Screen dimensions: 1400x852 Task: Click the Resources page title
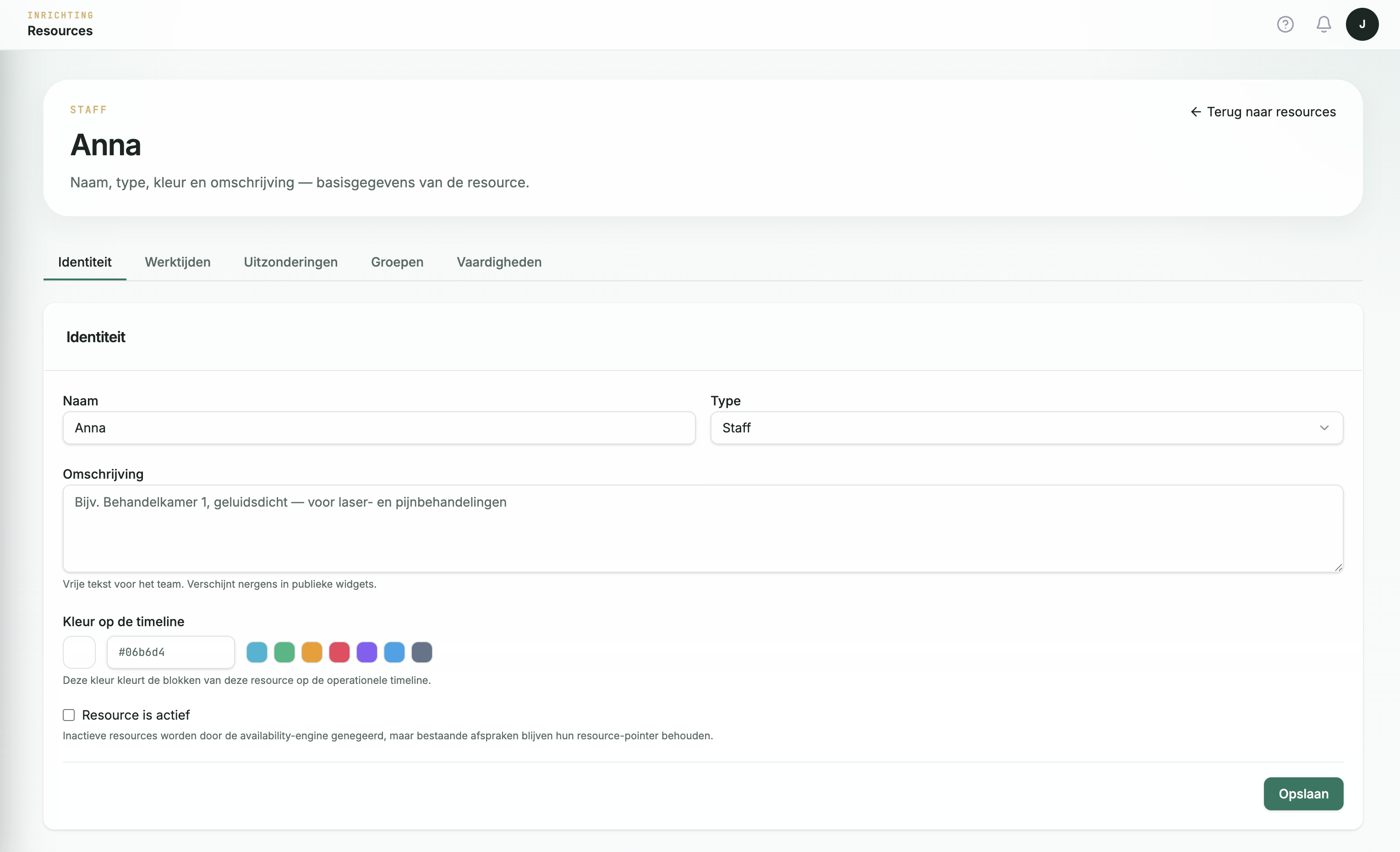pos(60,31)
